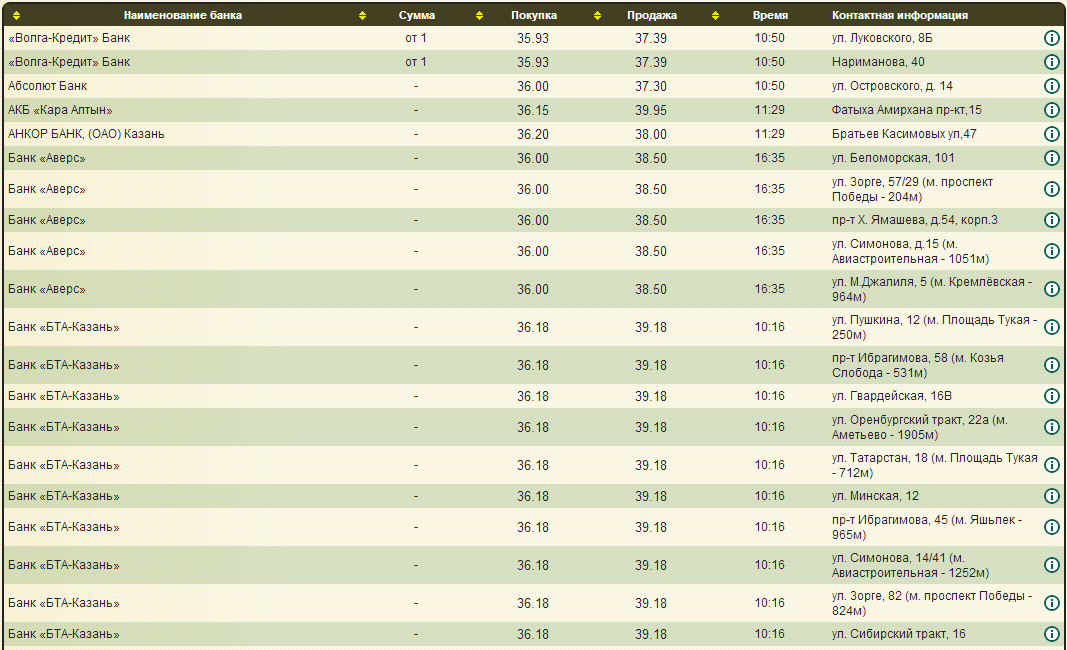Viewport: 1067px width, 650px height.
Task: Click address ул. Минская, 12
Action: [875, 496]
